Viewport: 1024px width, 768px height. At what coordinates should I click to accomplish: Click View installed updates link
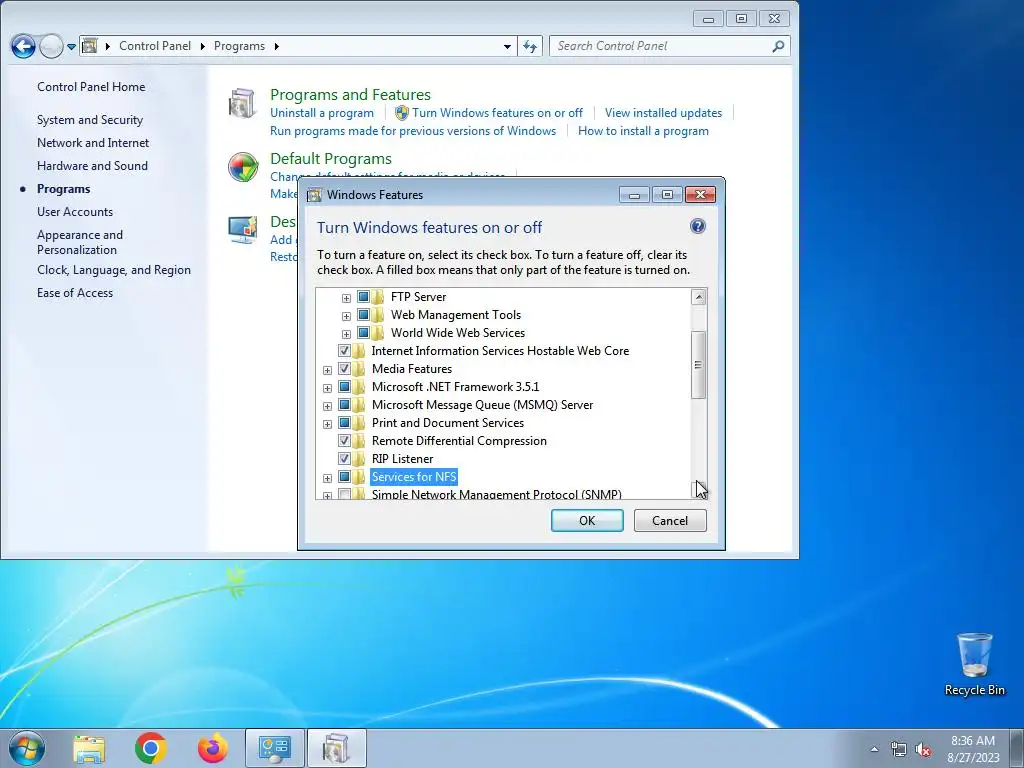pos(664,113)
